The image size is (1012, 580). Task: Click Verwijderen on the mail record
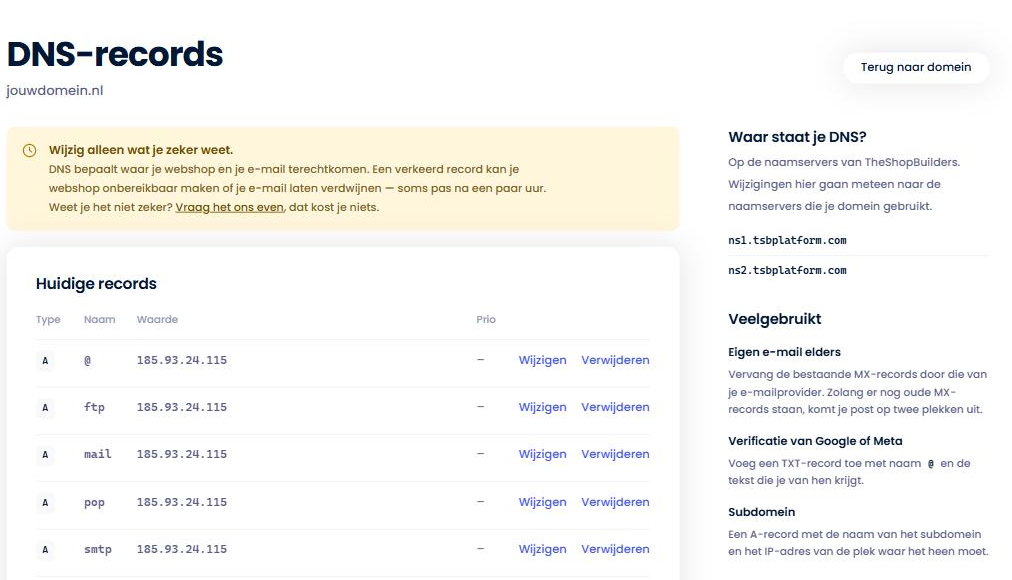(615, 454)
